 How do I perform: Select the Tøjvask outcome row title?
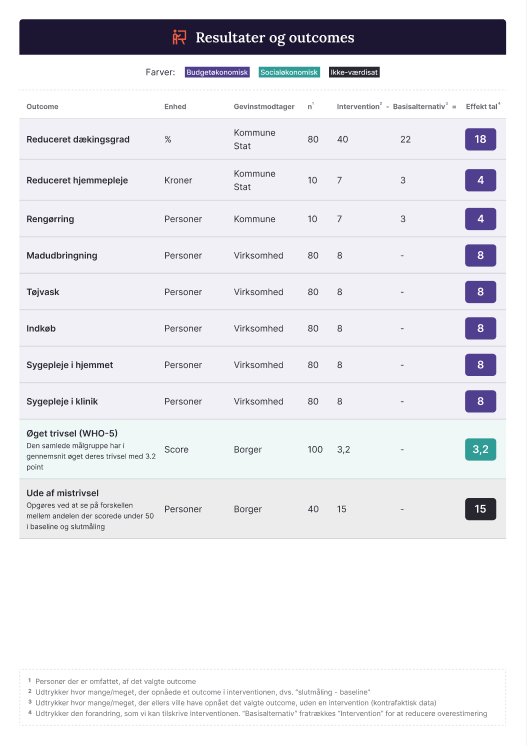click(43, 292)
